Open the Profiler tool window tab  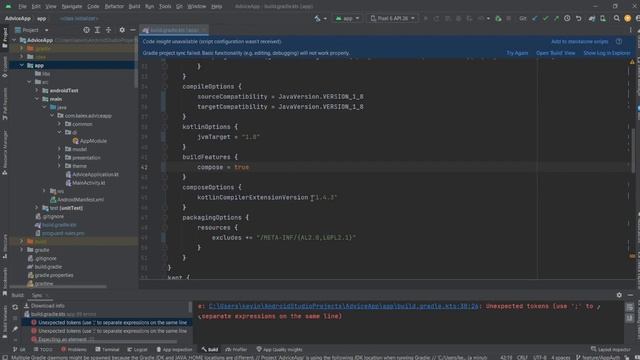coord(236,350)
